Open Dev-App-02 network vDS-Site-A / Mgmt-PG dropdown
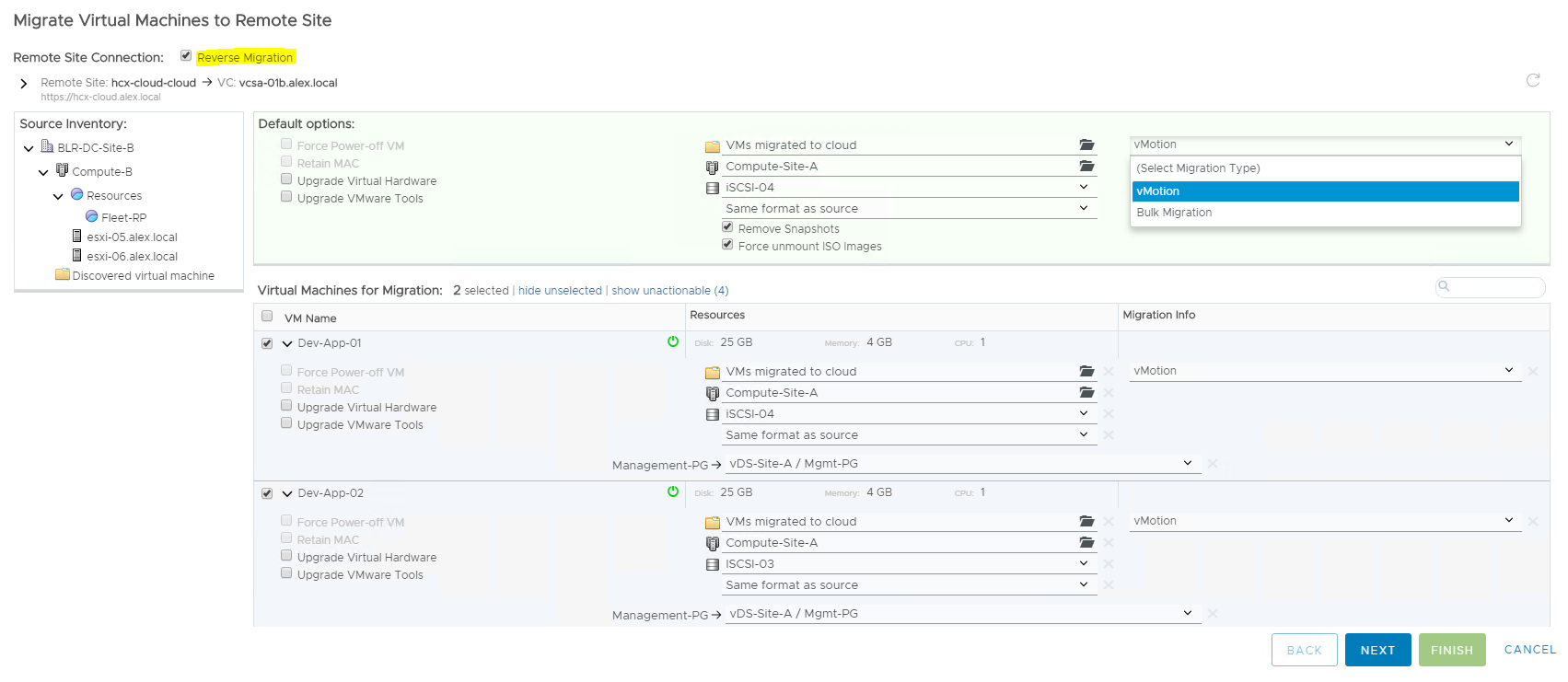1568x682 pixels. click(x=1187, y=614)
